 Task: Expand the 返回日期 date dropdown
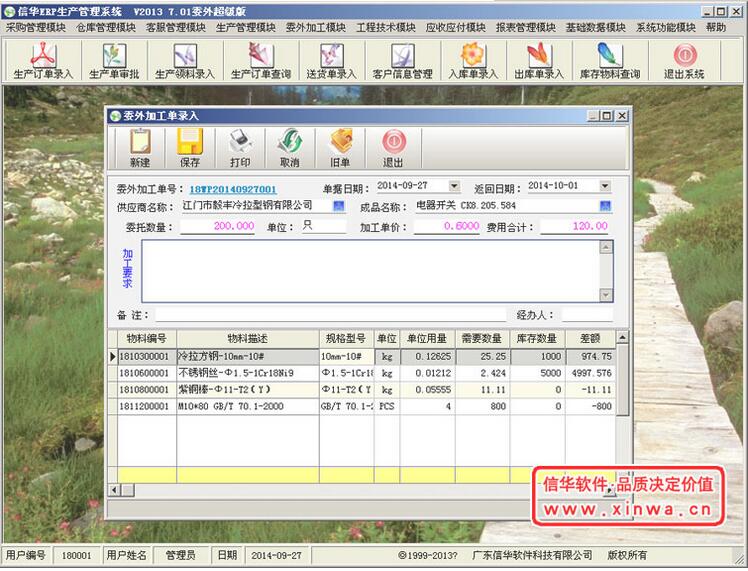pos(605,186)
